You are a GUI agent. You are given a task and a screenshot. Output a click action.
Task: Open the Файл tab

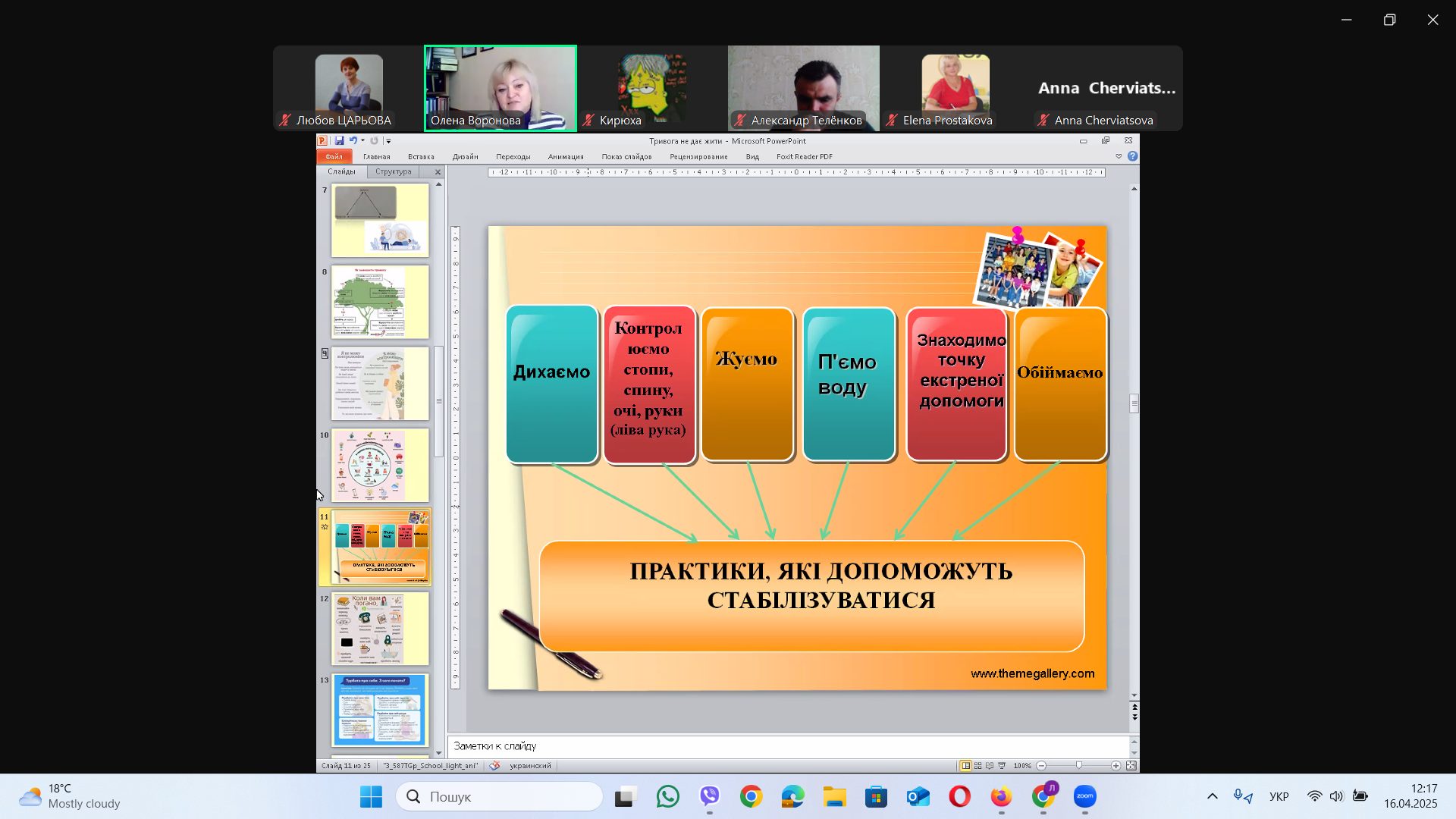334,157
